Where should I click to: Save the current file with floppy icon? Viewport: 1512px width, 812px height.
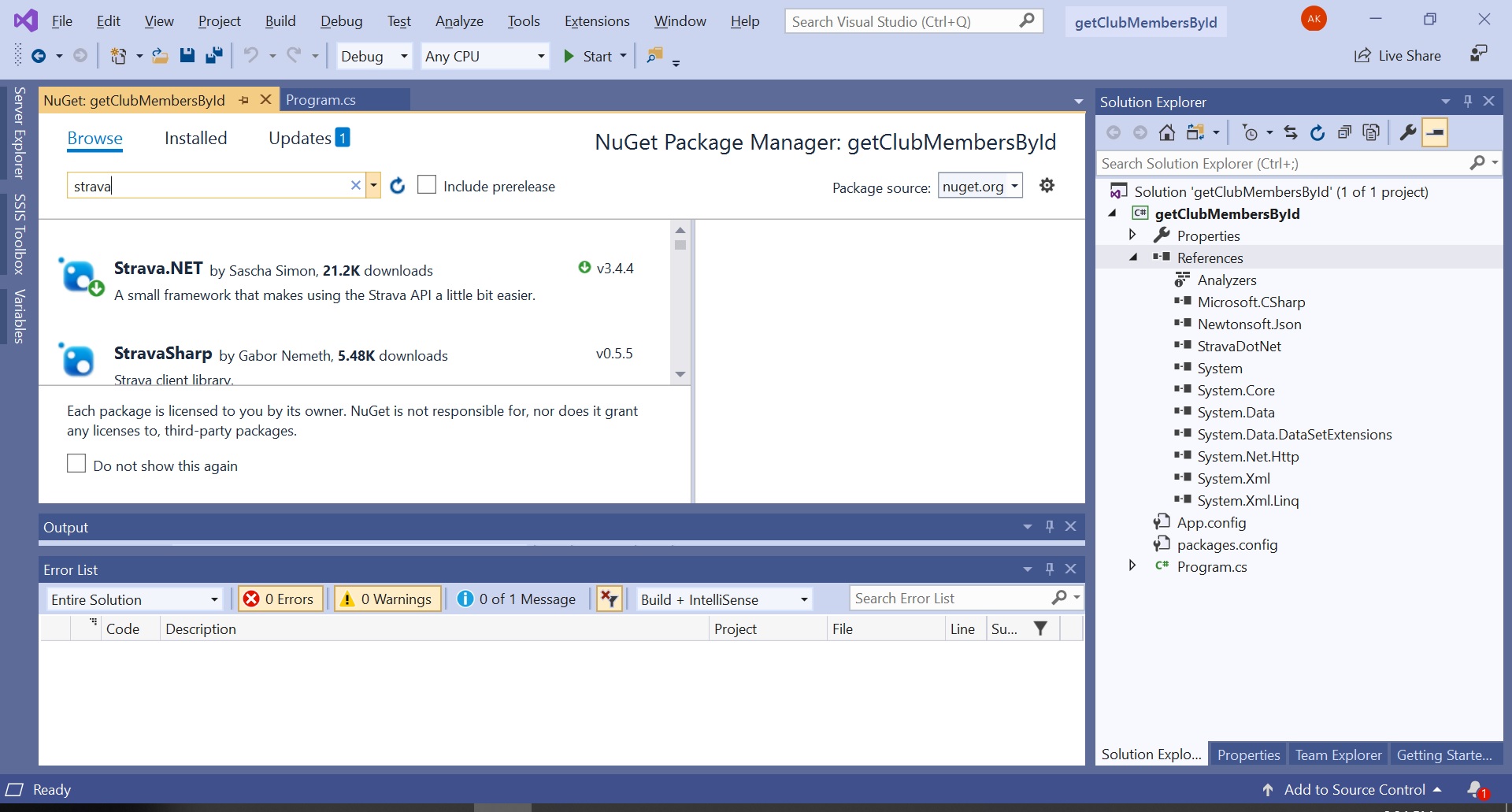(x=187, y=55)
